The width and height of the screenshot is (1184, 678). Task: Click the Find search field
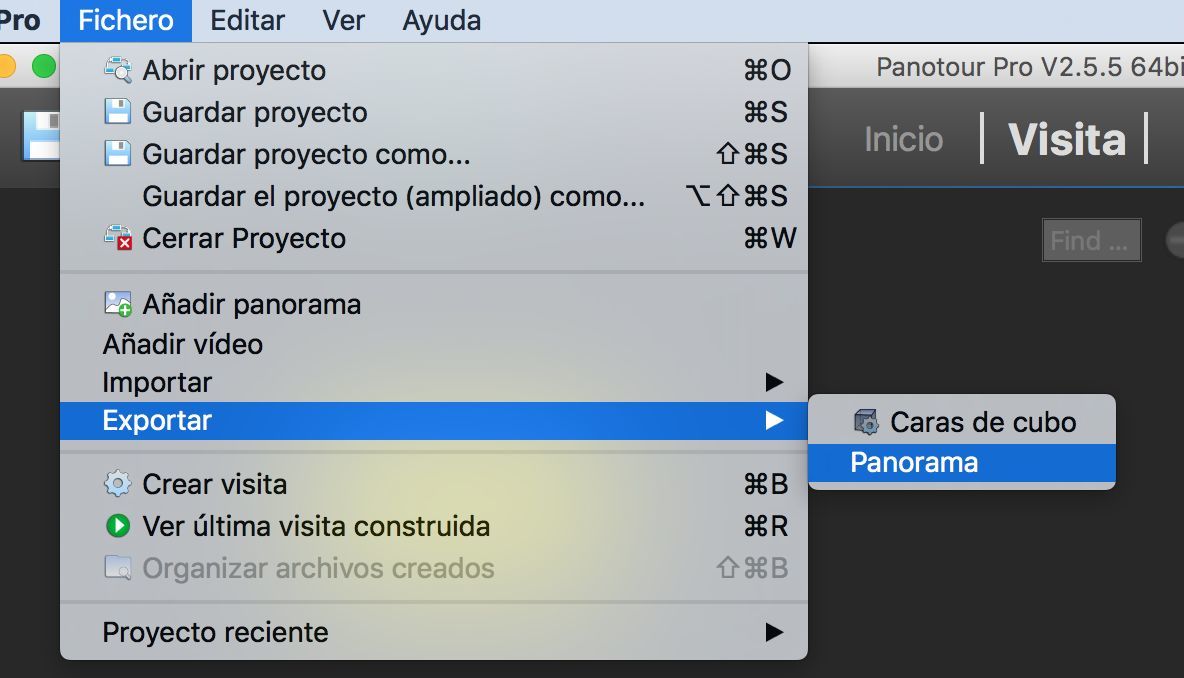[x=1091, y=240]
